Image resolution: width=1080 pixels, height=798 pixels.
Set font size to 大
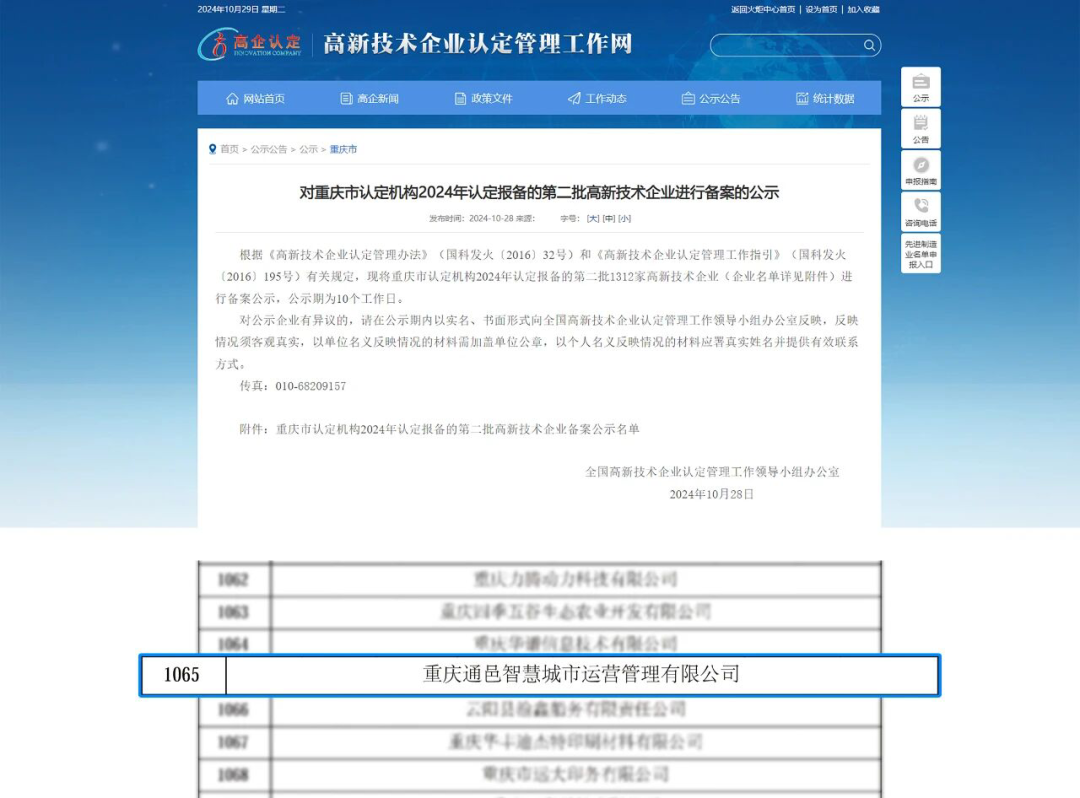click(593, 218)
